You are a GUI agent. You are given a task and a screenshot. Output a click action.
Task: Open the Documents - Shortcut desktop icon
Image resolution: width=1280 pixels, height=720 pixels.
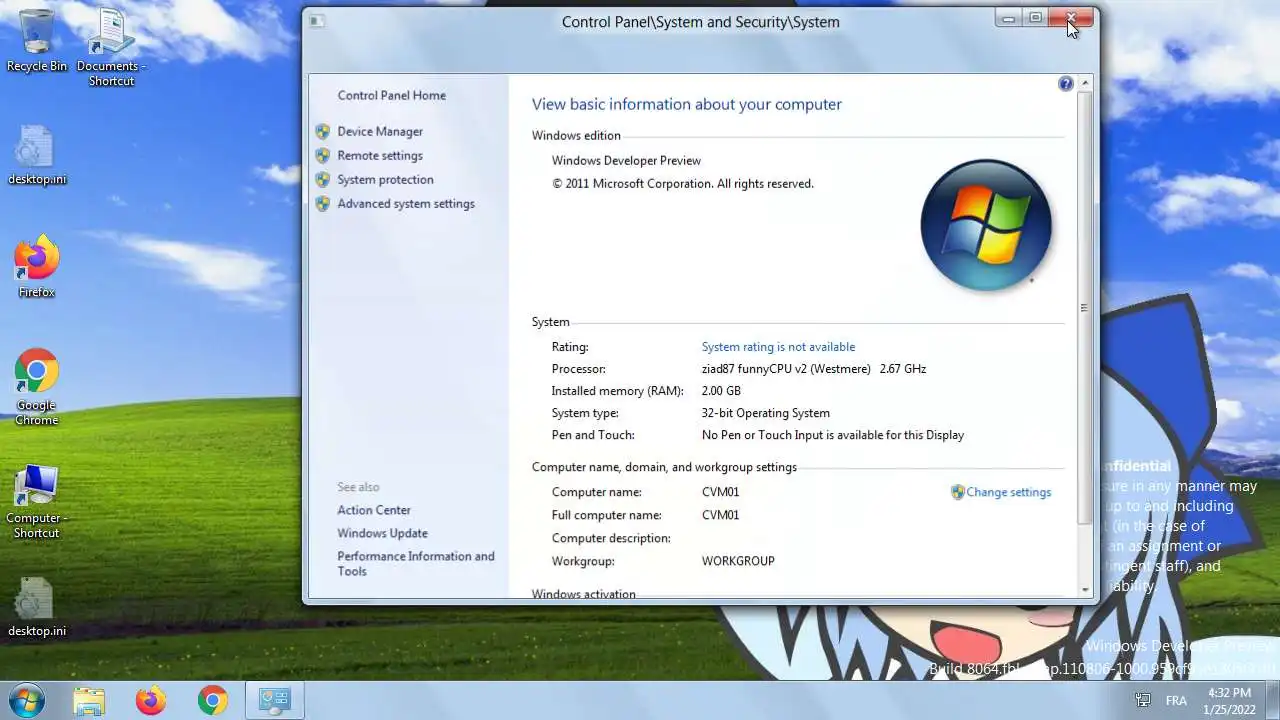111,46
